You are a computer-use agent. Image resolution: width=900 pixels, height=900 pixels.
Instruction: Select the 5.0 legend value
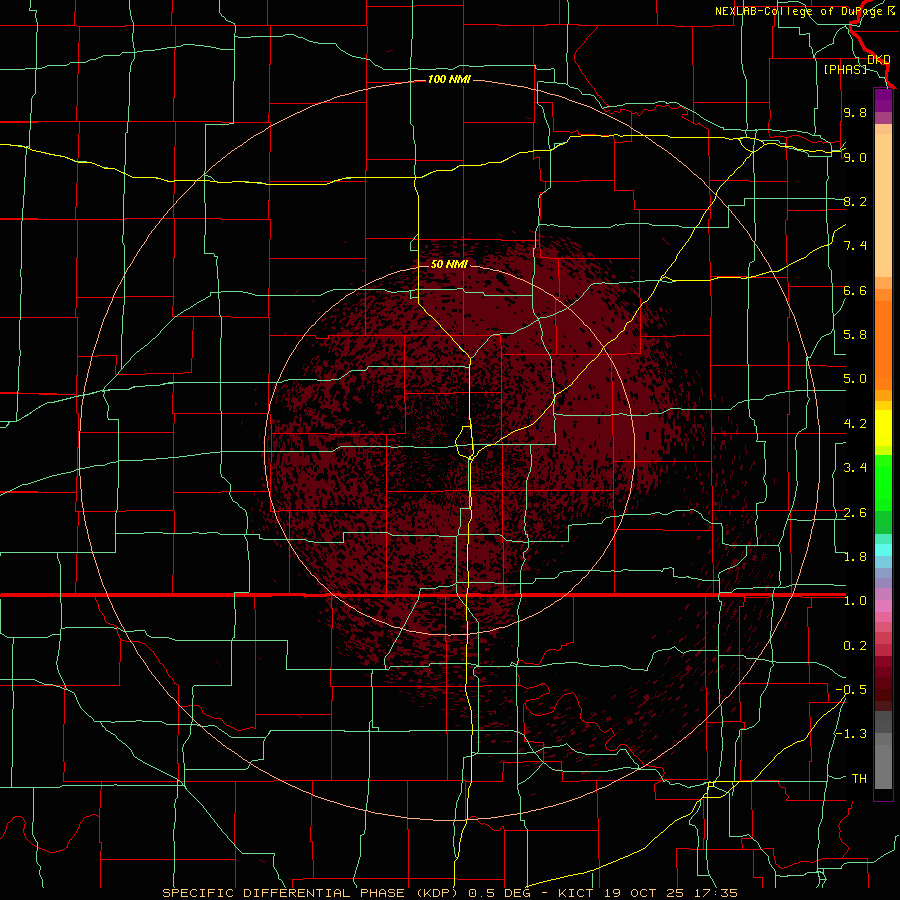pyautogui.click(x=855, y=379)
